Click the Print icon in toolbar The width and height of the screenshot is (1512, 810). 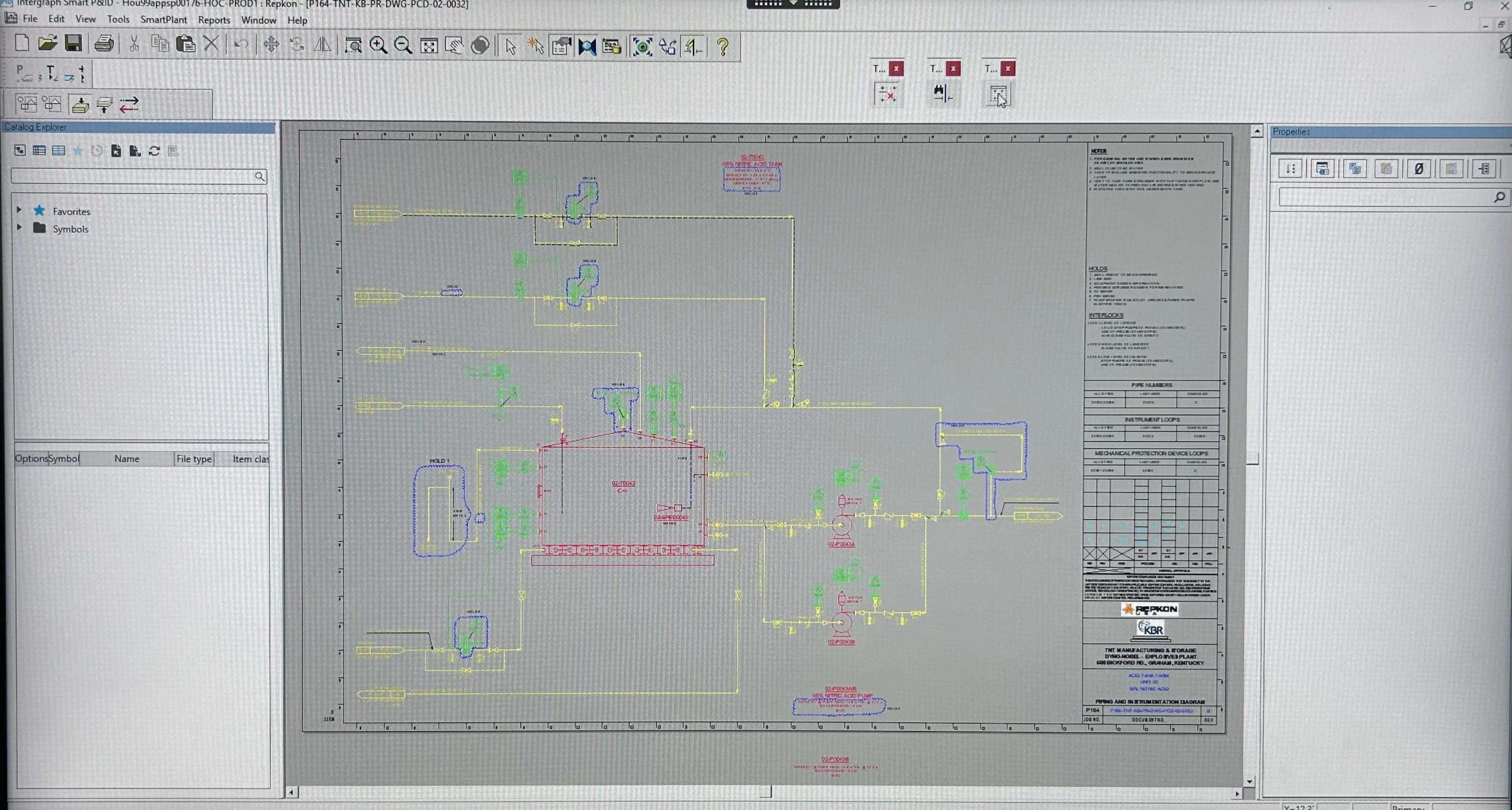pyautogui.click(x=104, y=44)
